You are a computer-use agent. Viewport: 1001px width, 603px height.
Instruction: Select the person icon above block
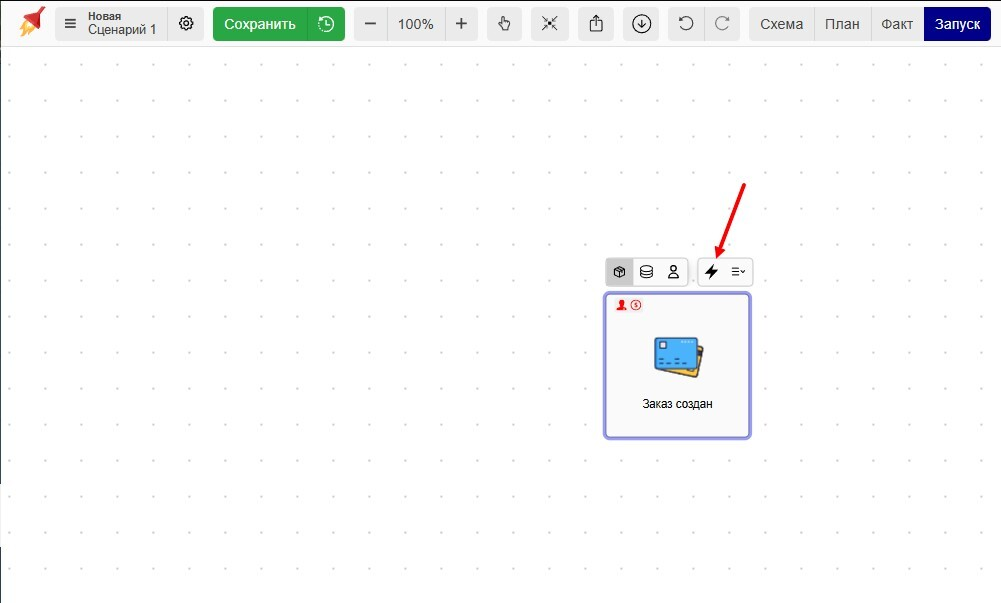(673, 272)
